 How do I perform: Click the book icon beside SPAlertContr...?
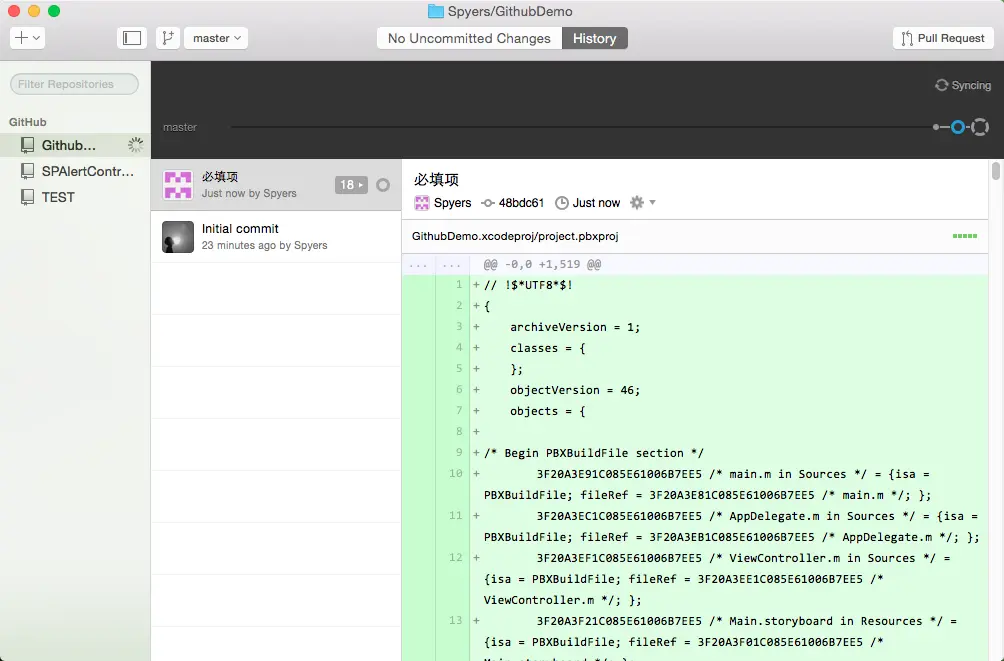pos(27,171)
